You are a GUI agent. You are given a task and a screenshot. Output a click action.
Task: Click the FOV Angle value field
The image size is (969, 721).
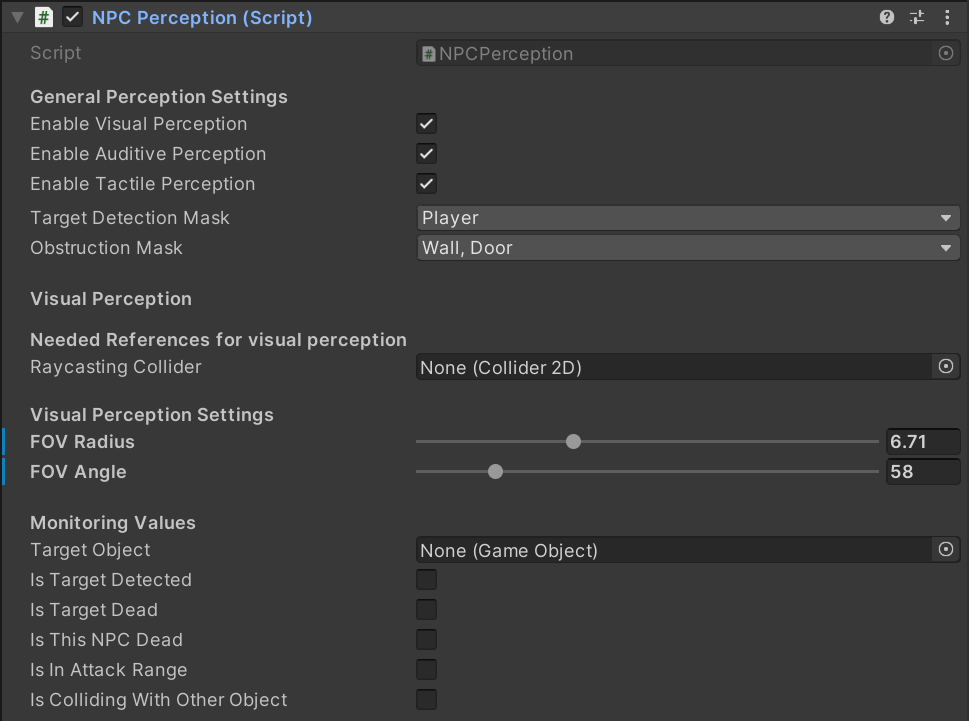point(922,472)
